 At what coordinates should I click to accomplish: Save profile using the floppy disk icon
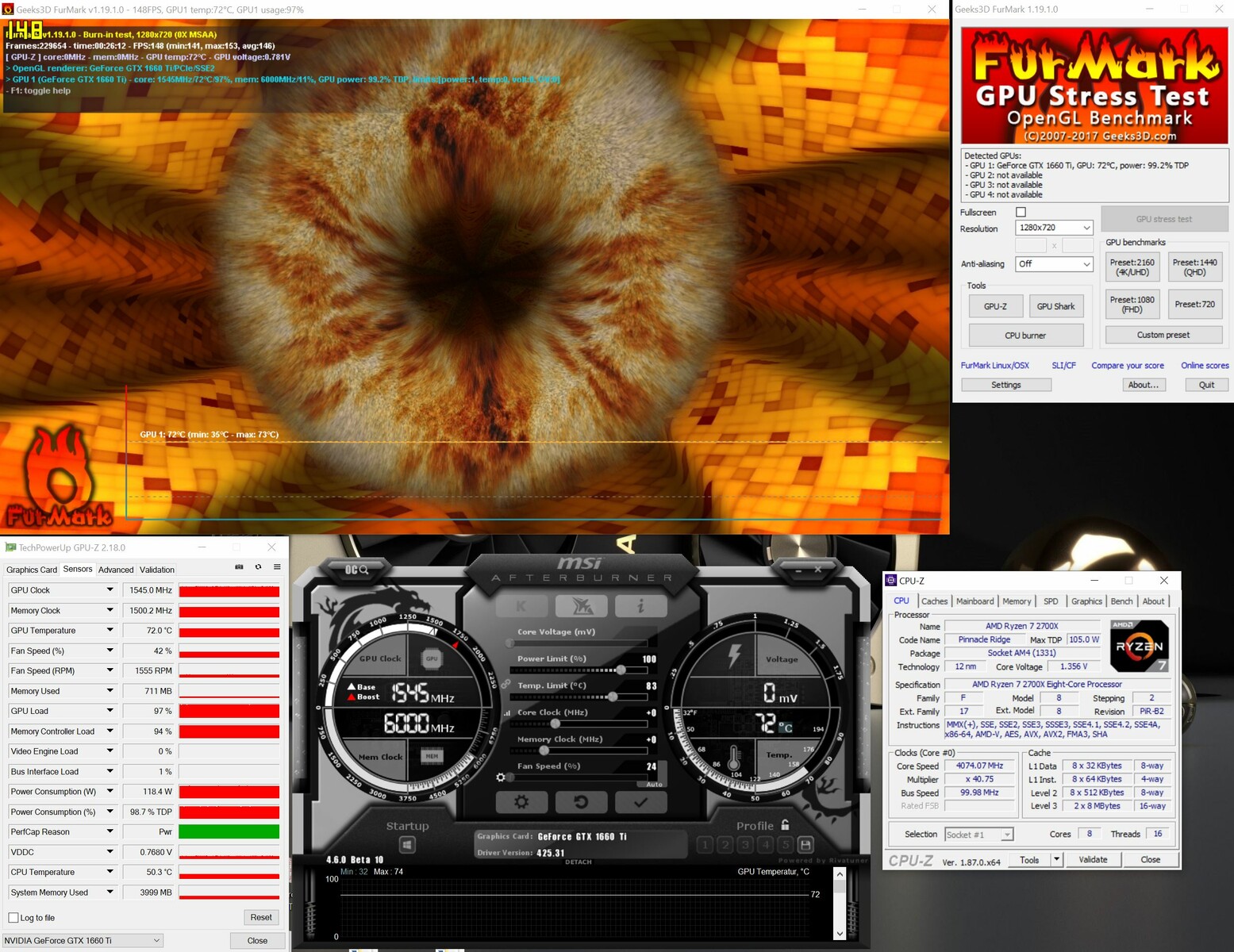805,845
